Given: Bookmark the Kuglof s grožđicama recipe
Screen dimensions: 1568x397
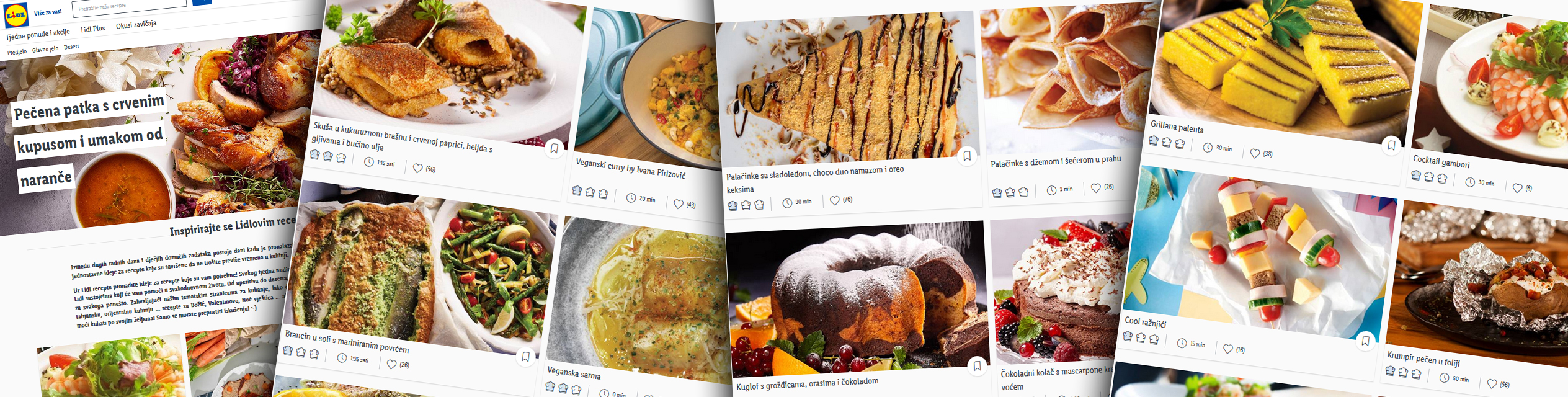Looking at the screenshot, I should (x=977, y=366).
